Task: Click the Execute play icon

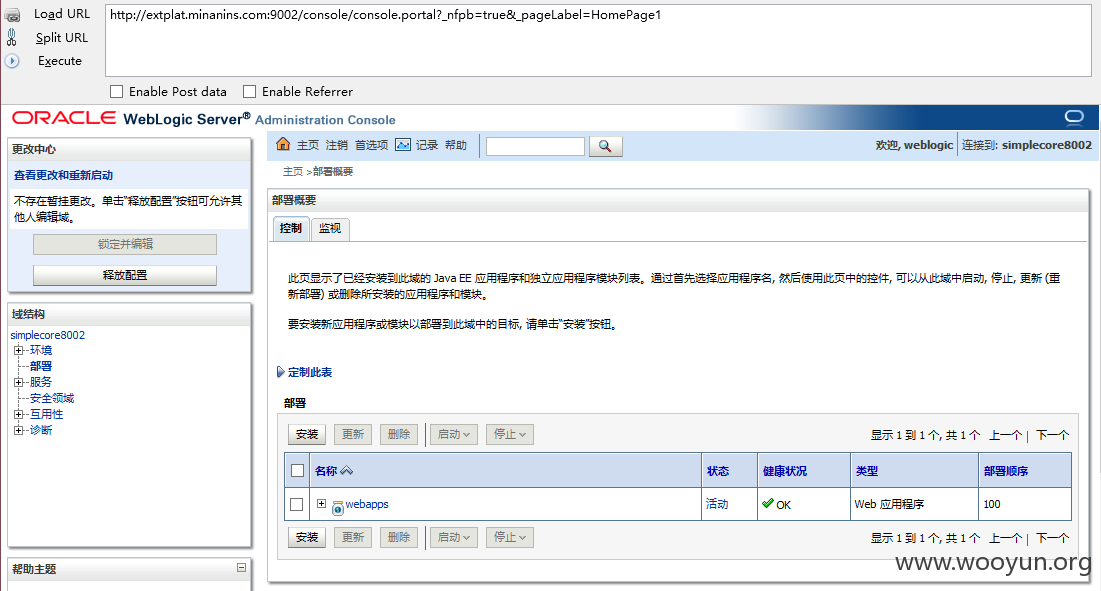Action: (12, 61)
